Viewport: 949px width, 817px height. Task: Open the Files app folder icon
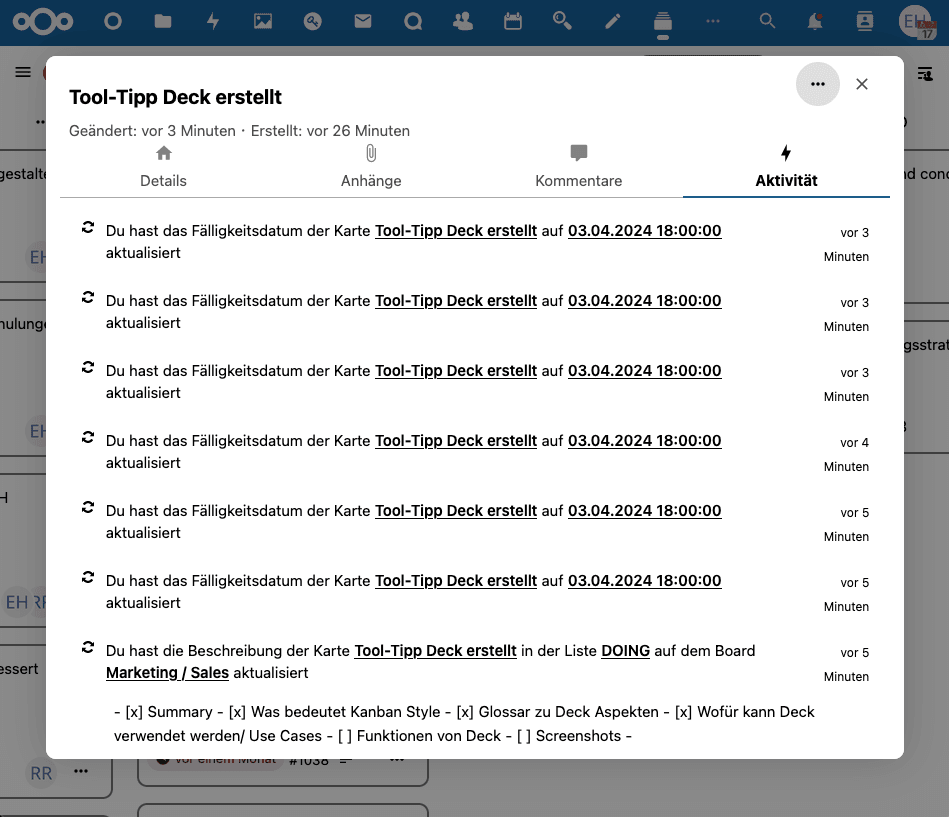tap(163, 21)
